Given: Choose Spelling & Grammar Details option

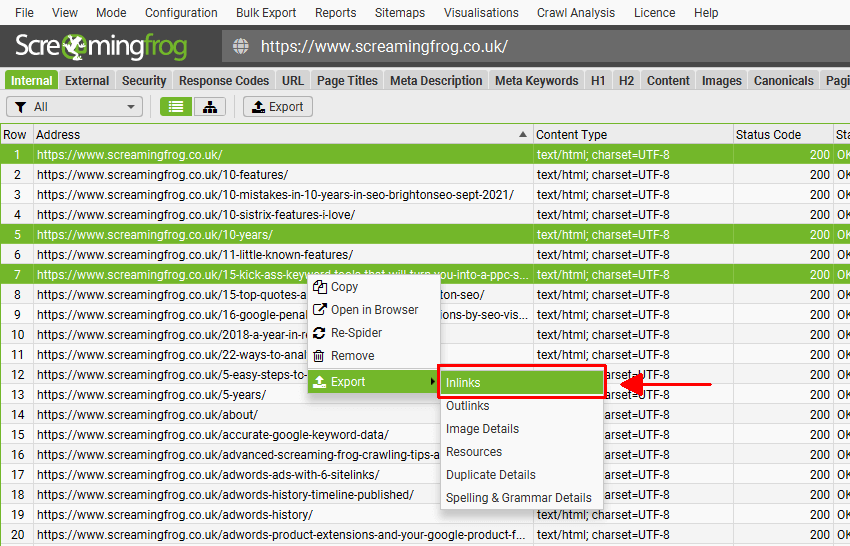Looking at the screenshot, I should click(521, 498).
